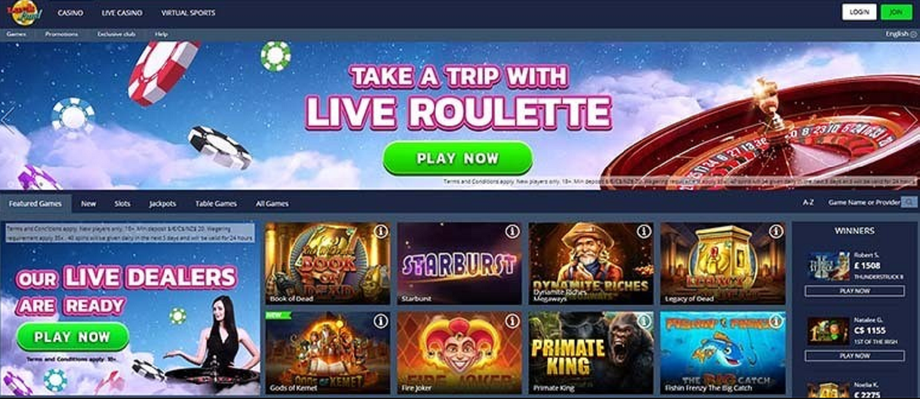
Task: Switch to the Jackpots tab
Action: click(163, 204)
